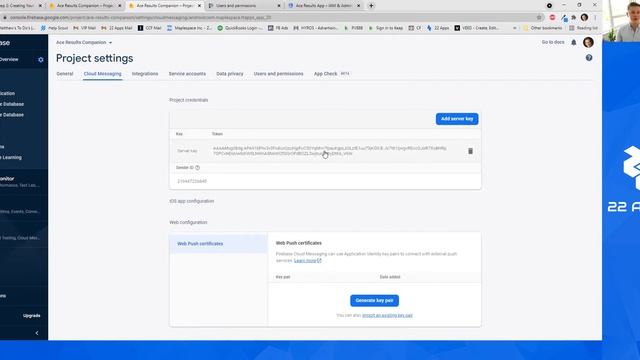Select the Sender ID number value
640x360 pixels.
tap(192, 181)
